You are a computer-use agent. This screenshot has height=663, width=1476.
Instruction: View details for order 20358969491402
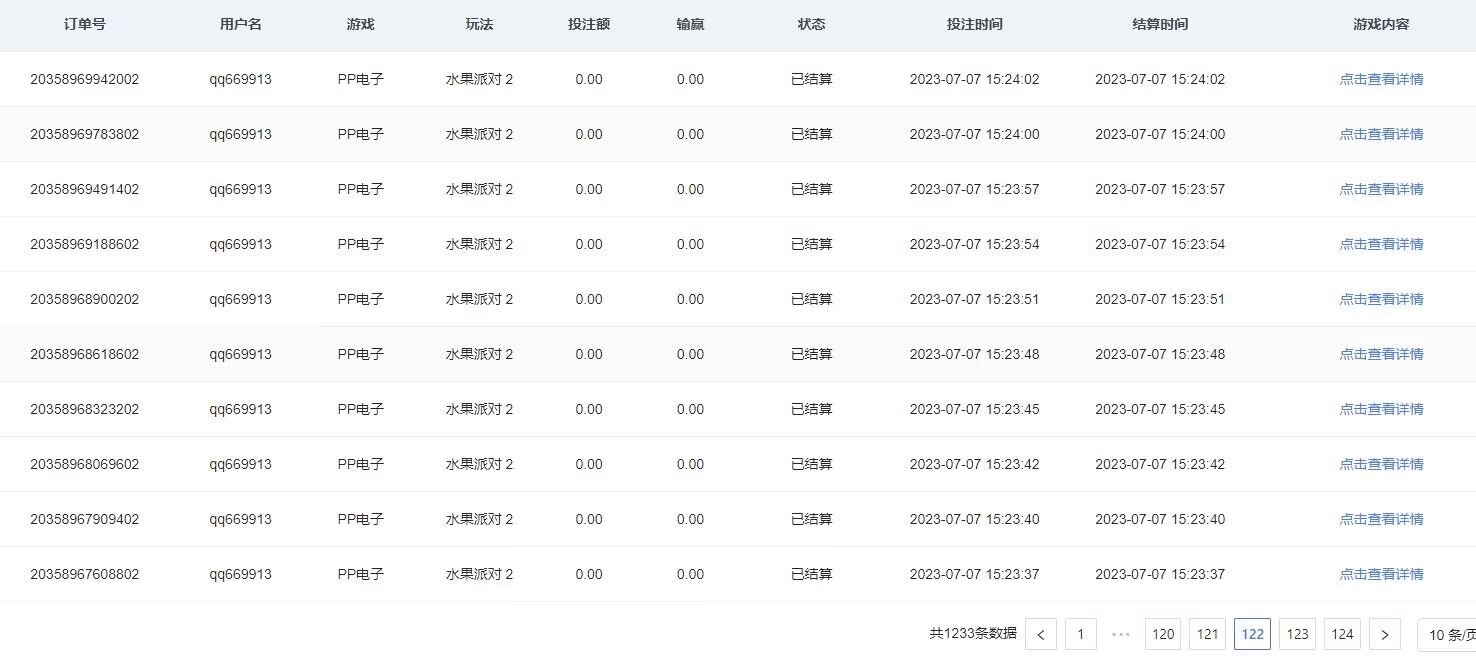point(1381,189)
